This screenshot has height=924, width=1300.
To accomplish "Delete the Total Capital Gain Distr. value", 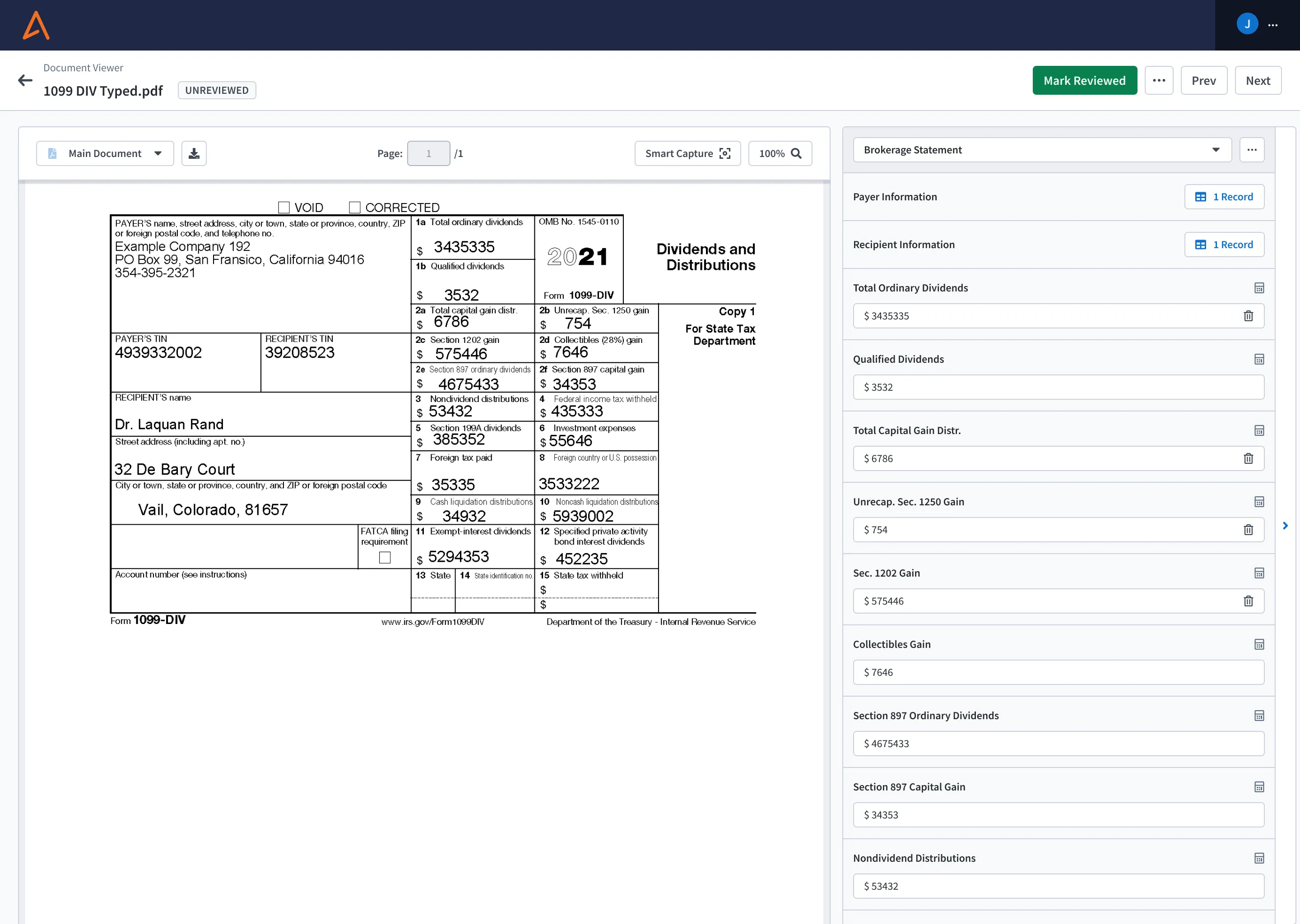I will (1248, 458).
